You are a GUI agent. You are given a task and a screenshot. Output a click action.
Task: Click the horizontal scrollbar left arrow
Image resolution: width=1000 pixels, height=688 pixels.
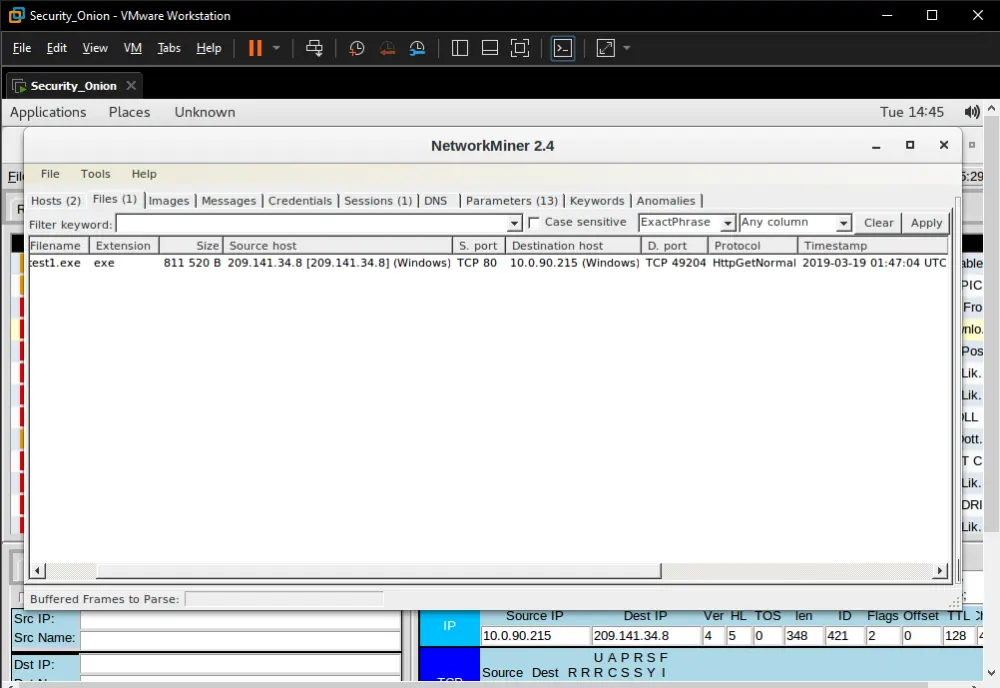click(x=38, y=571)
